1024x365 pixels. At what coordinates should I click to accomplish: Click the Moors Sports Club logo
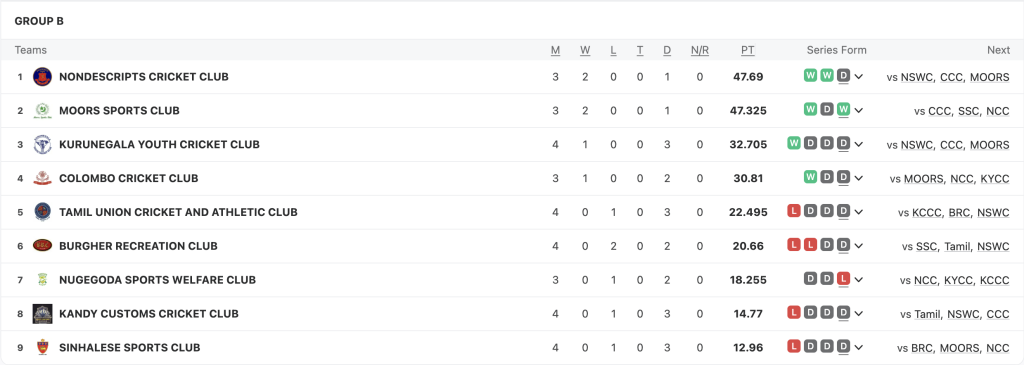tap(42, 111)
